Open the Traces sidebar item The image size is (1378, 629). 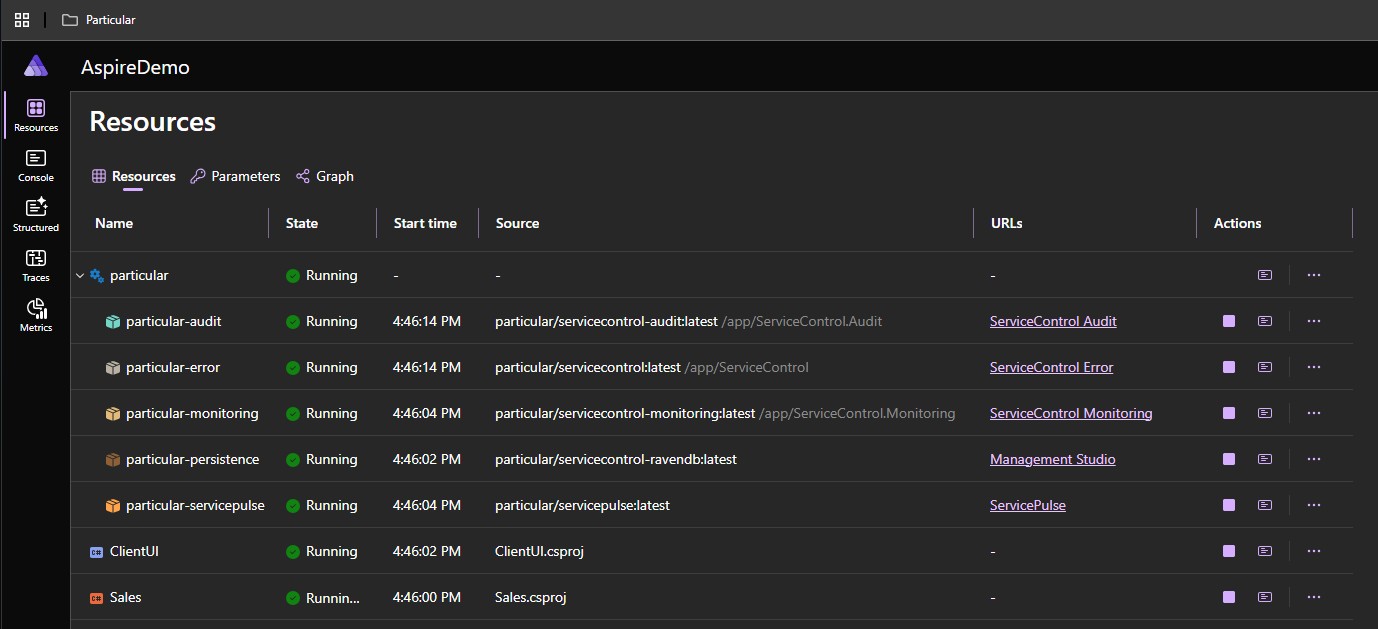point(36,265)
